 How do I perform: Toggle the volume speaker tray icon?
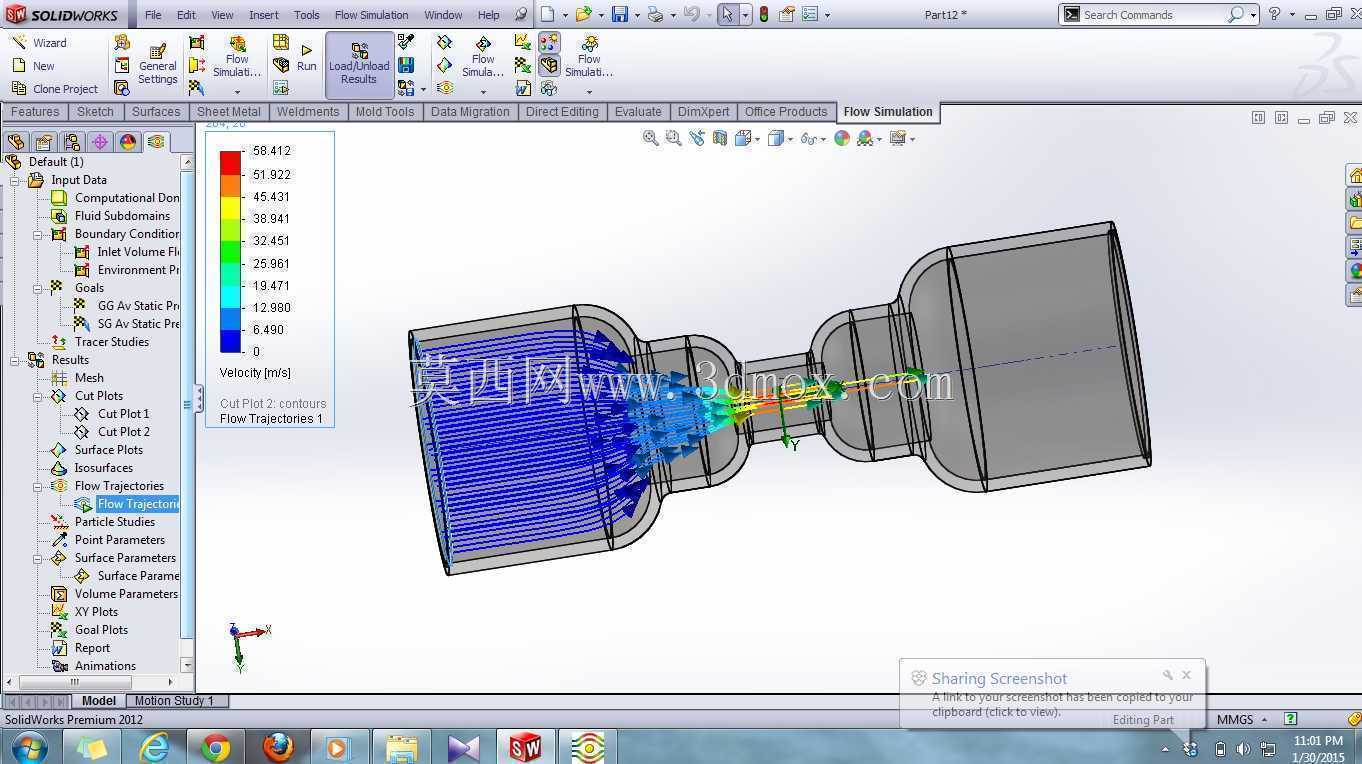[x=1243, y=748]
